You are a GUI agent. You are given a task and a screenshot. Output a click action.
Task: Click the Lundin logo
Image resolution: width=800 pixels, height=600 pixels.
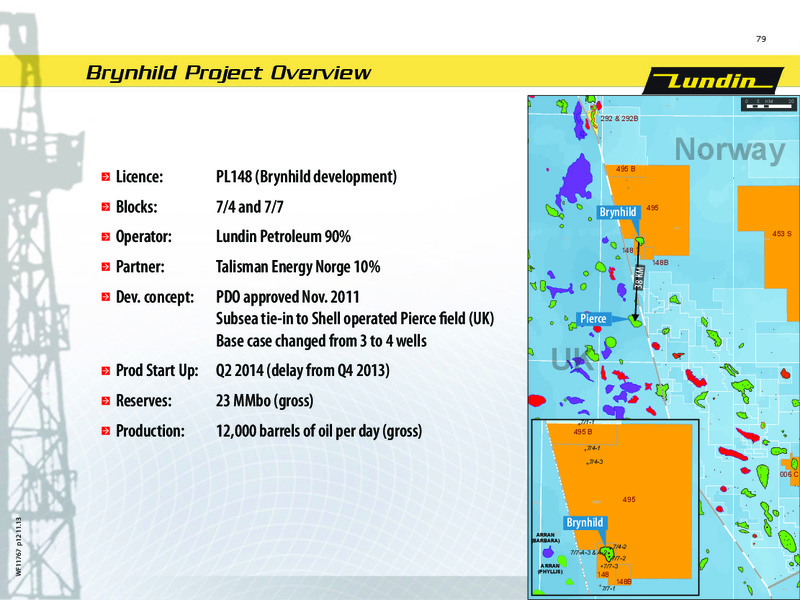point(712,81)
